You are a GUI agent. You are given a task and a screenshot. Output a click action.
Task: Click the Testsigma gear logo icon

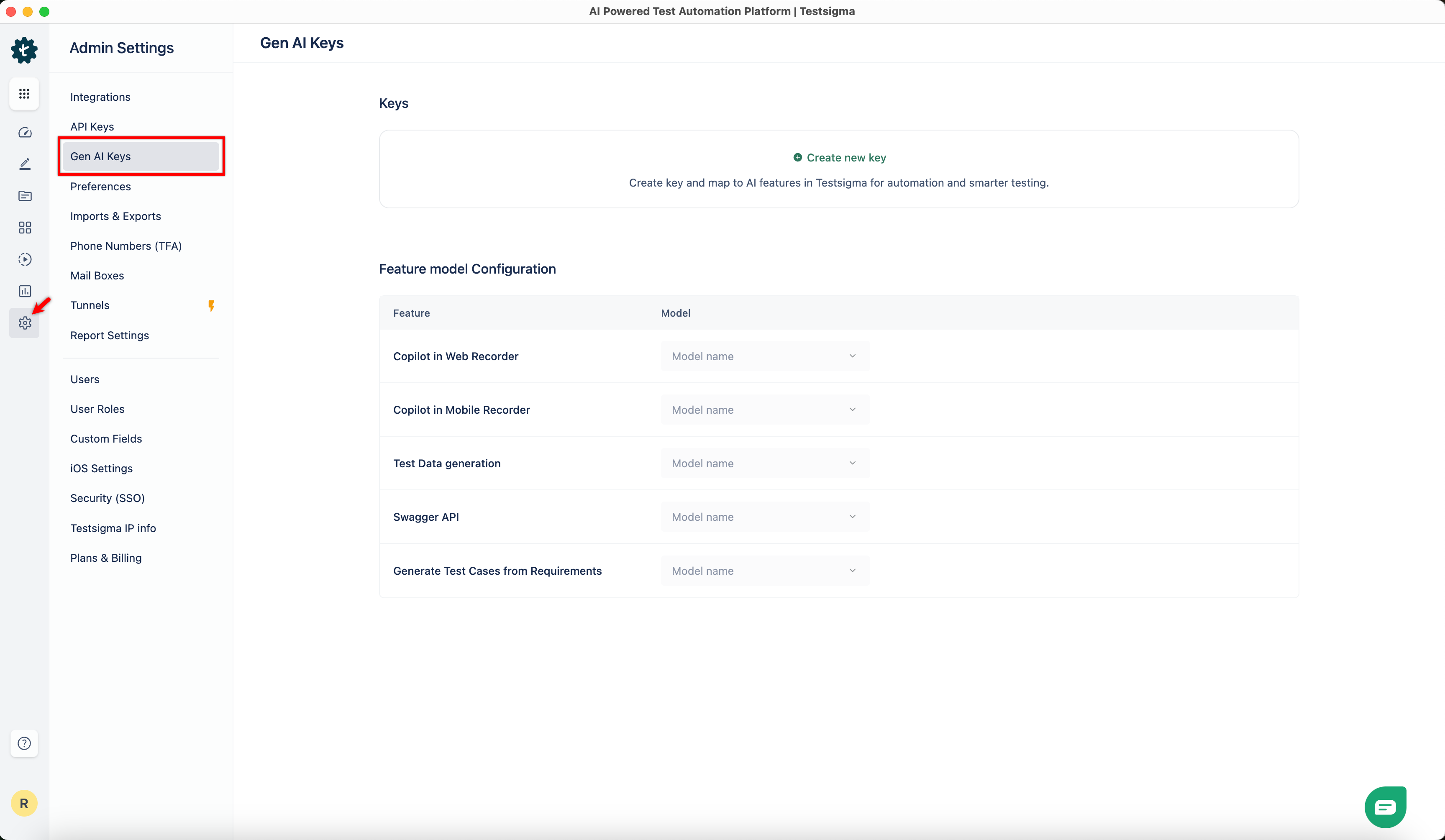pos(24,51)
